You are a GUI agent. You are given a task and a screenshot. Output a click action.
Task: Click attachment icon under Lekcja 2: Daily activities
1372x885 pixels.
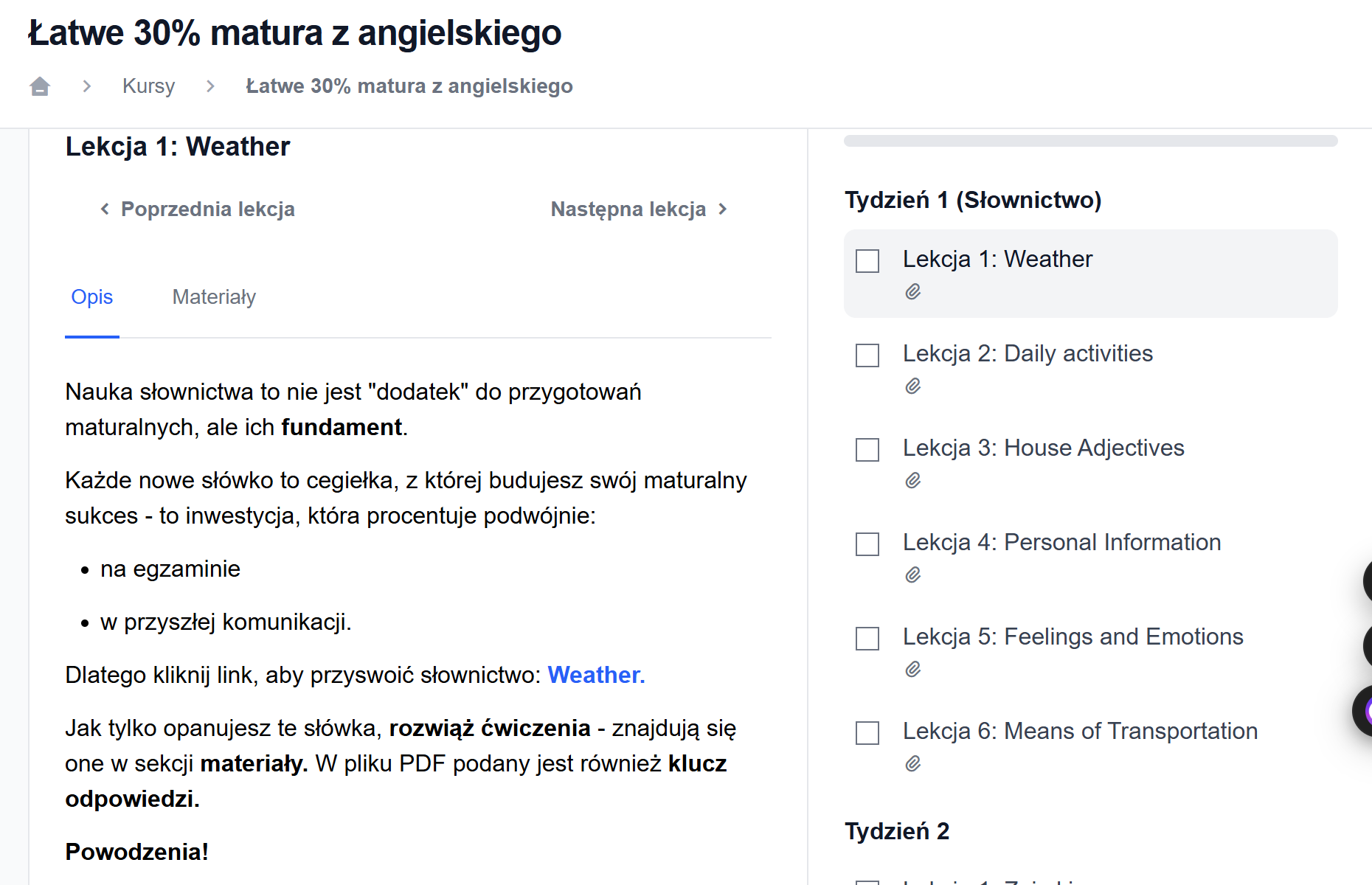tap(913, 386)
